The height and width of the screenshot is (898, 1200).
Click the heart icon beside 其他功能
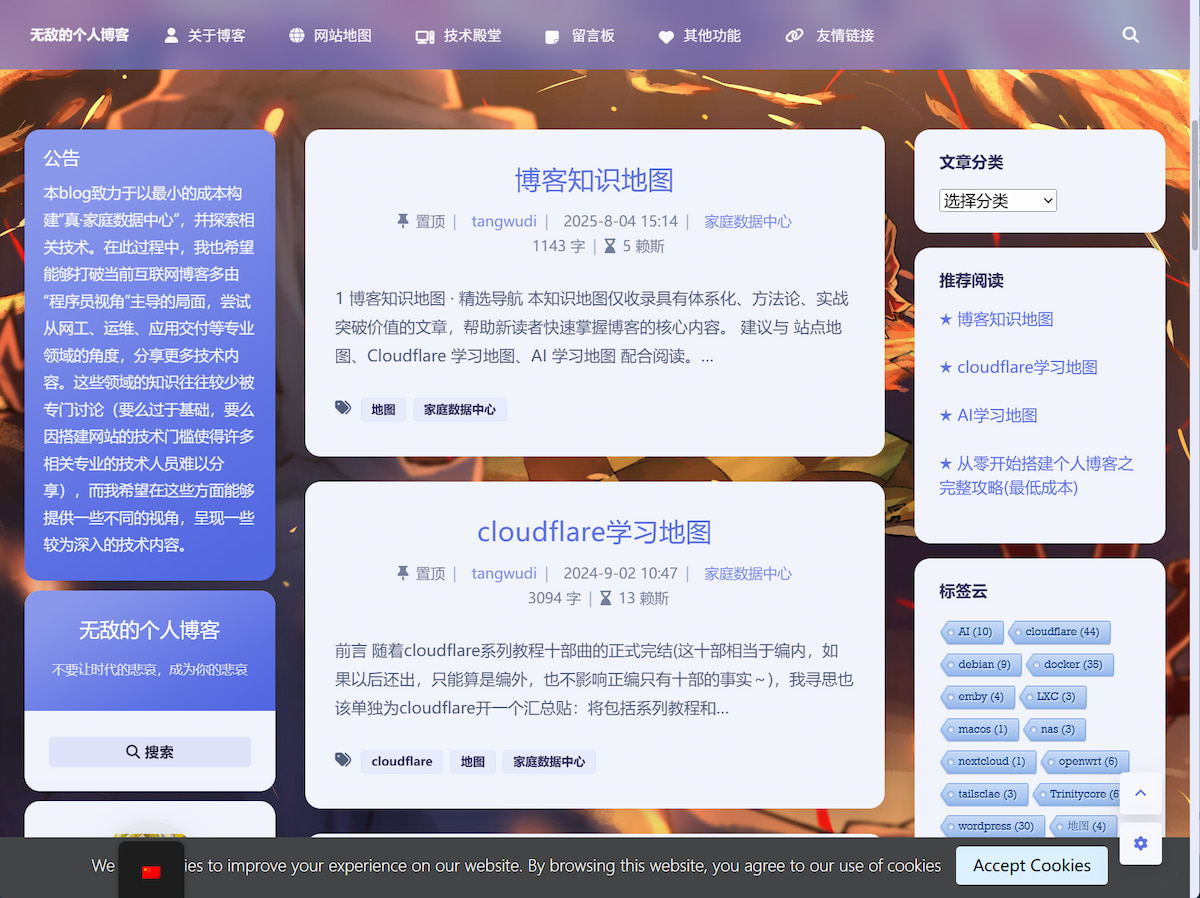pos(665,36)
